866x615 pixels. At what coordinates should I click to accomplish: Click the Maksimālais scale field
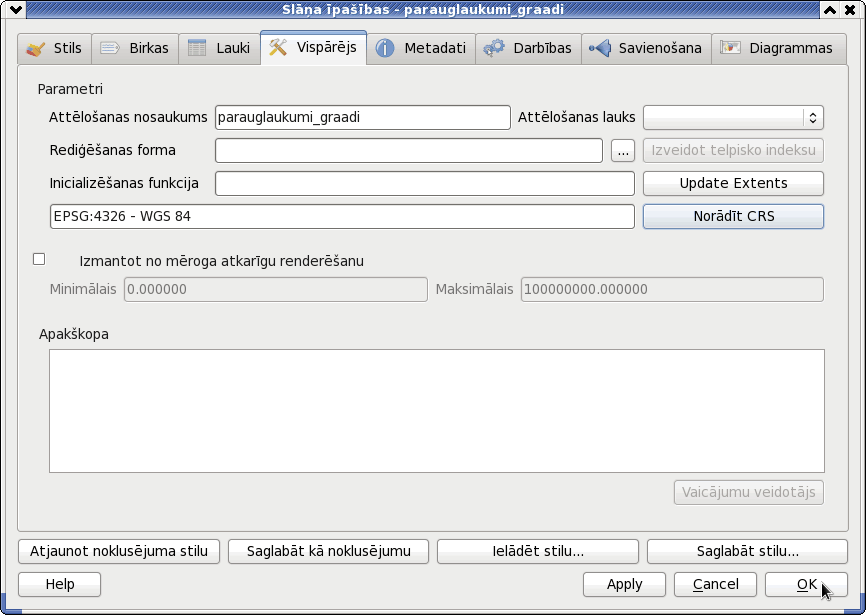click(672, 289)
